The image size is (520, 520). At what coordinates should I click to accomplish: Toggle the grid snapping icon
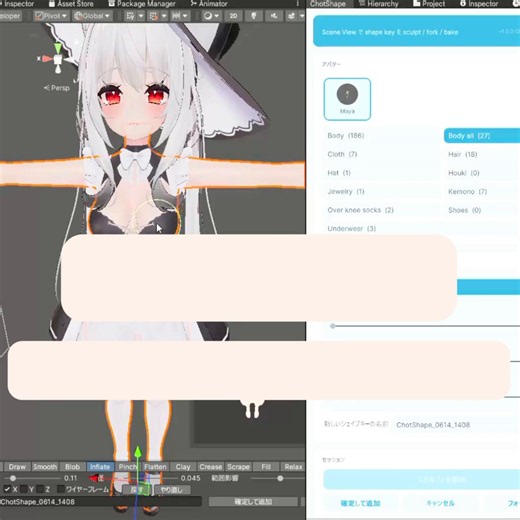coord(153,16)
